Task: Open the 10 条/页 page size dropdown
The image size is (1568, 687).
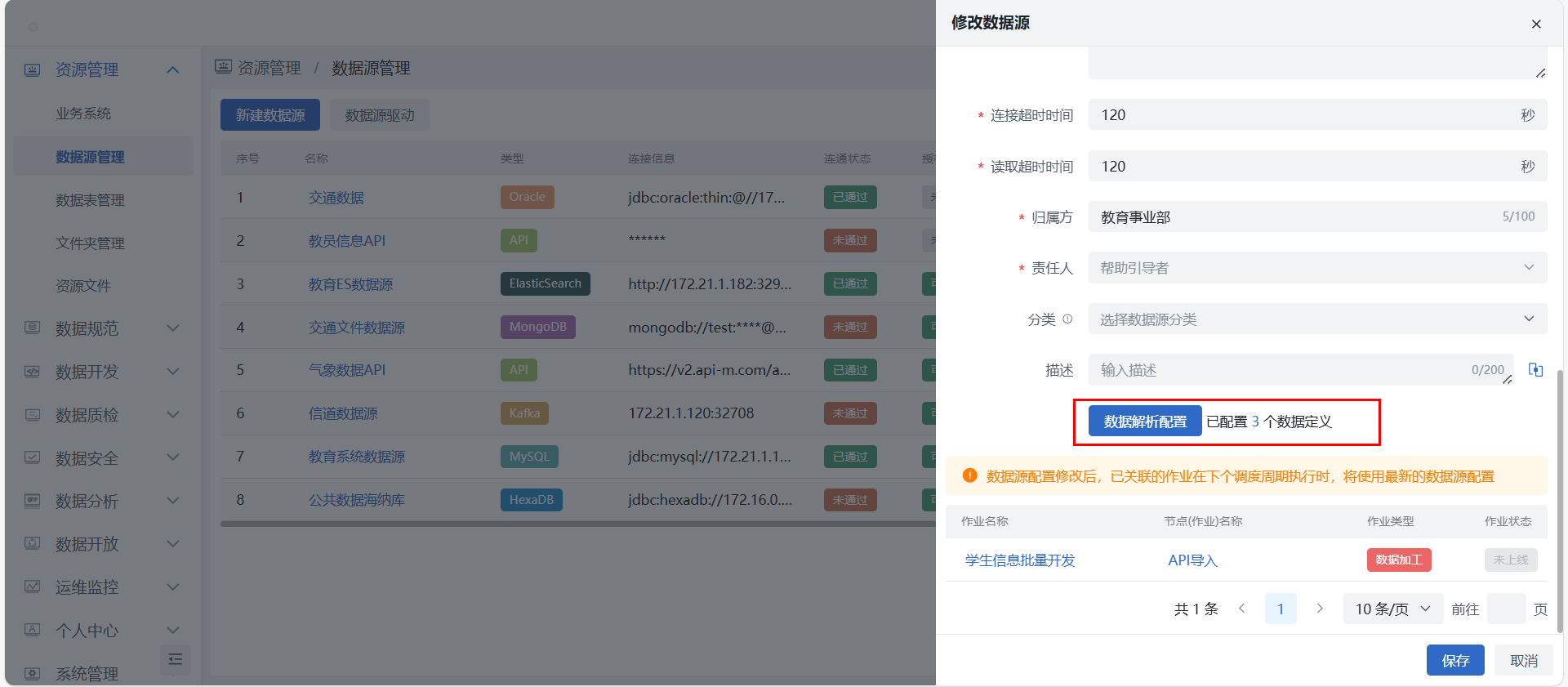Action: tap(1393, 609)
